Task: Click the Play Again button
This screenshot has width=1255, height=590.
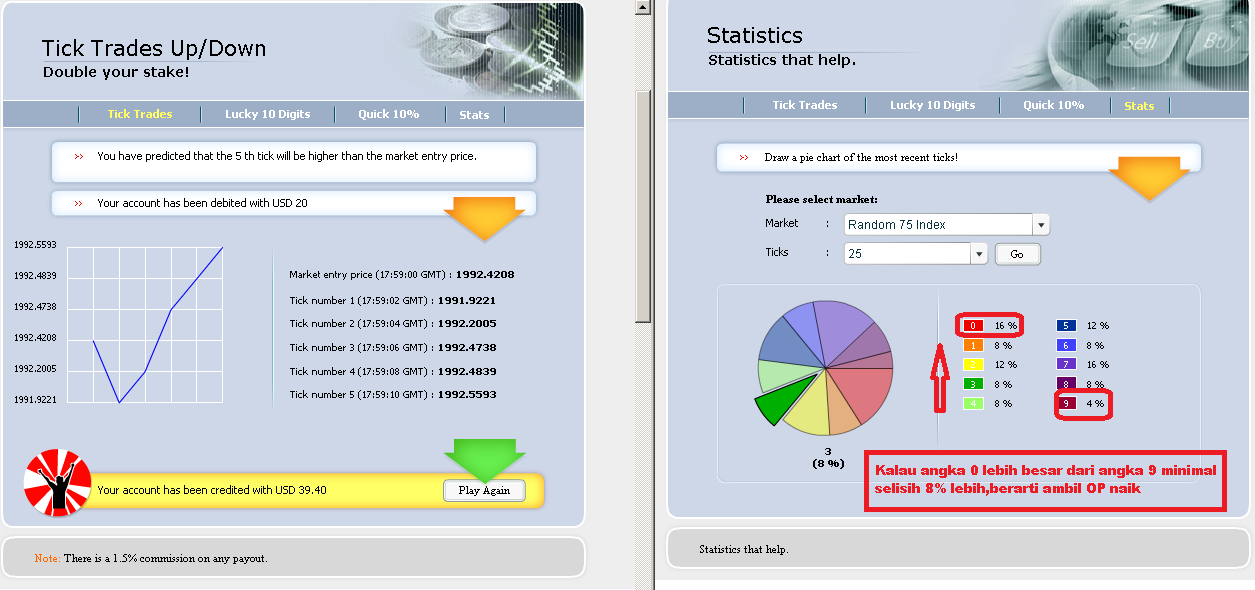Action: coord(484,491)
